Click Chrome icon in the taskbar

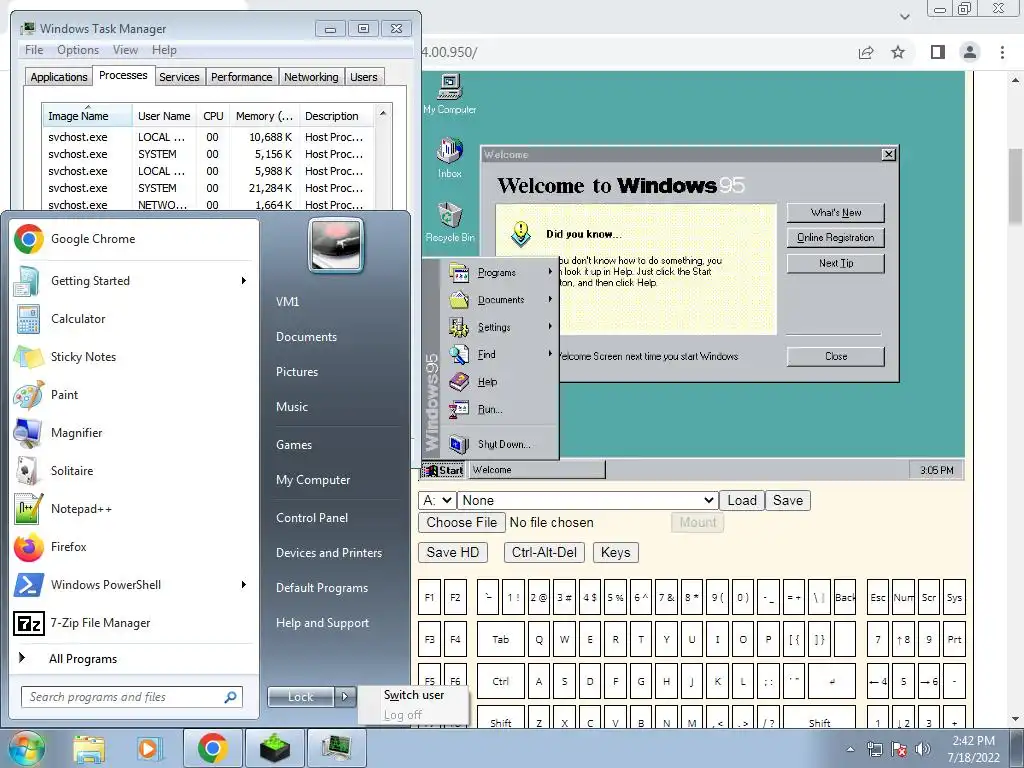point(212,748)
